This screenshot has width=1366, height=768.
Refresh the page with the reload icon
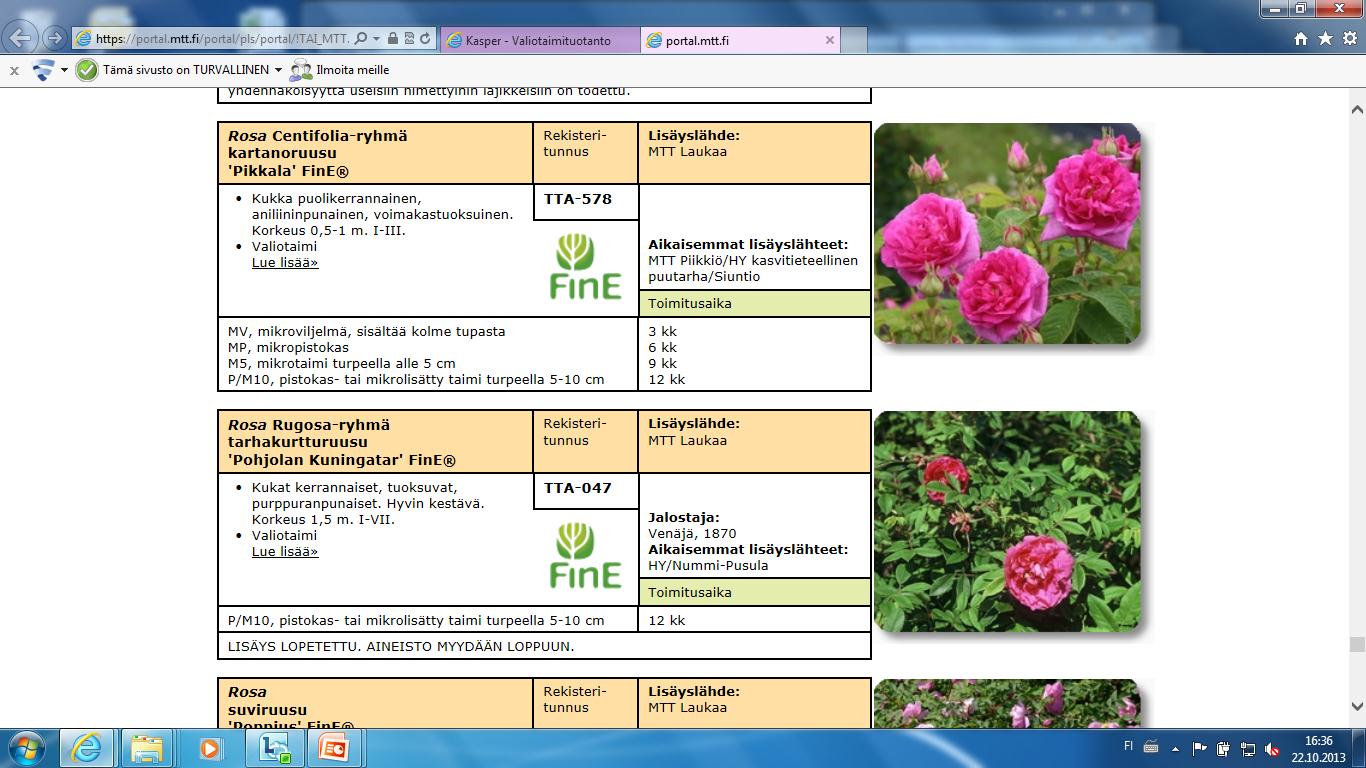425,39
